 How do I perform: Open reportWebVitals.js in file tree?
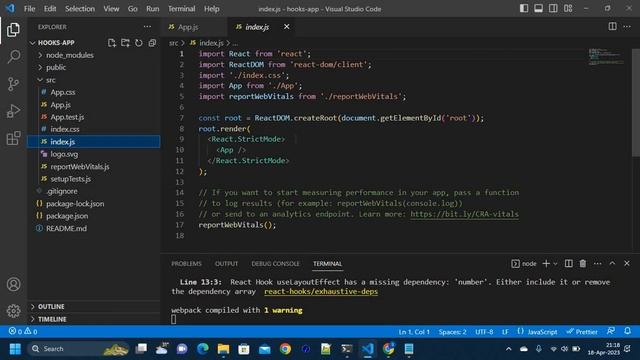point(80,167)
